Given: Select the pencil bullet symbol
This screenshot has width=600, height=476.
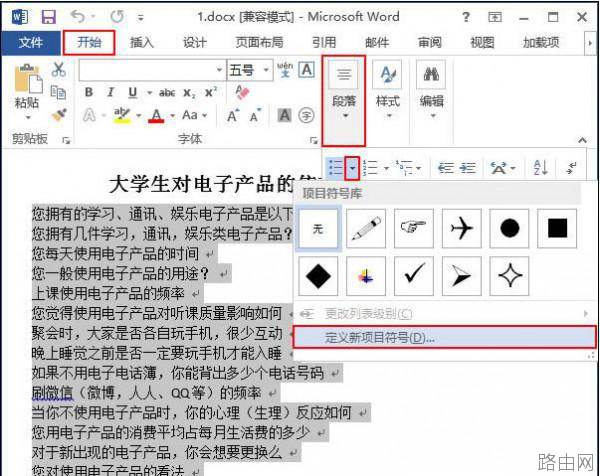Looking at the screenshot, I should coord(366,229).
